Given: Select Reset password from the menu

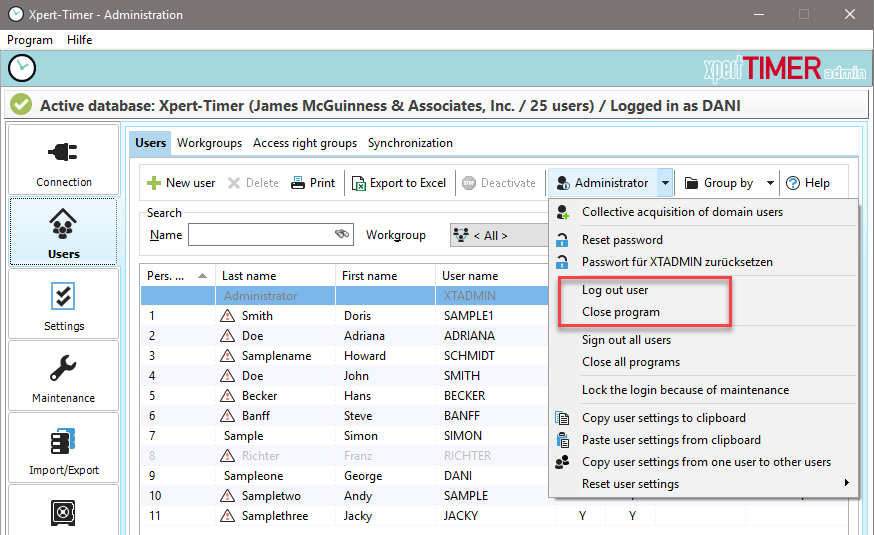Looking at the screenshot, I should [622, 240].
